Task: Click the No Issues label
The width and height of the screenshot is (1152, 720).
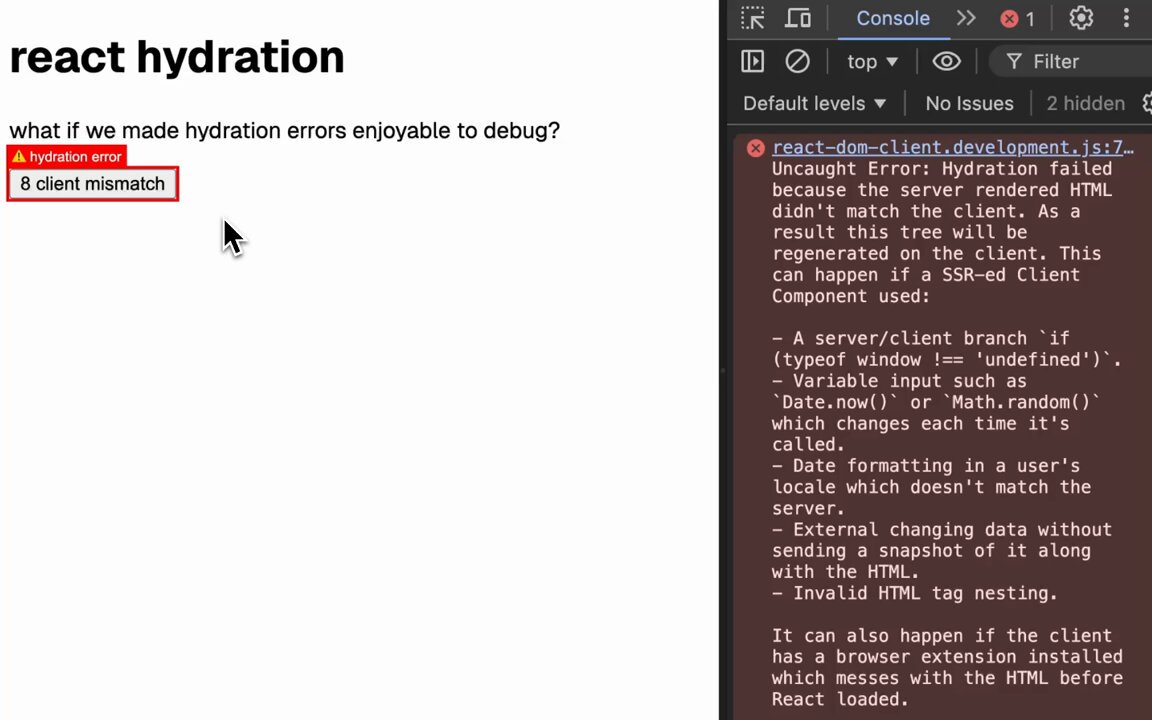Action: click(969, 104)
